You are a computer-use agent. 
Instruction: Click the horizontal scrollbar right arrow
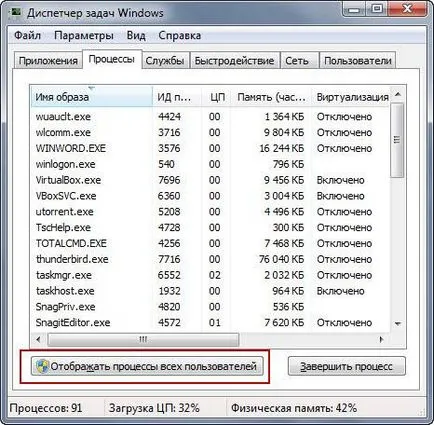[382, 340]
